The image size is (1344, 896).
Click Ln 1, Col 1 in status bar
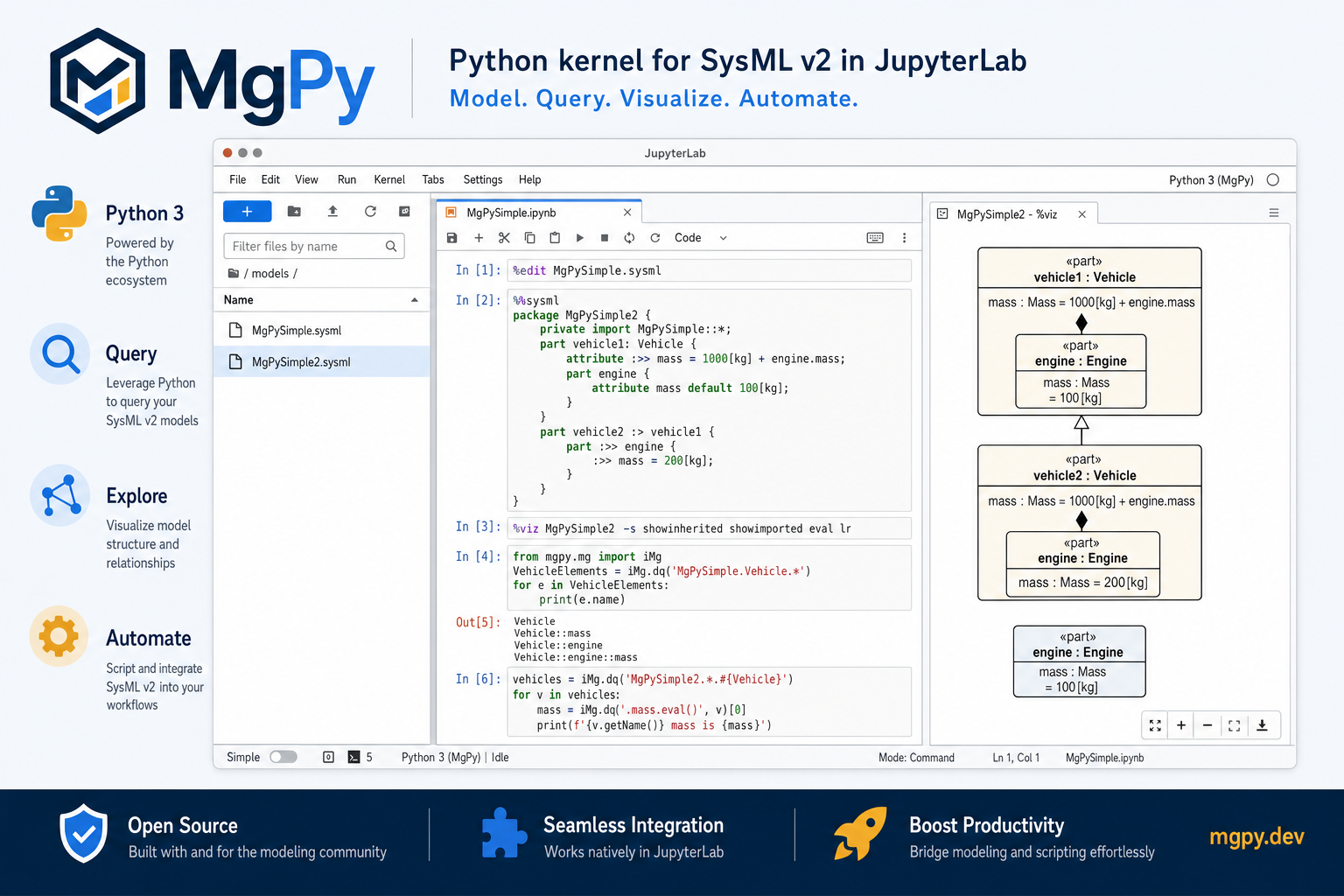pyautogui.click(x=1016, y=758)
